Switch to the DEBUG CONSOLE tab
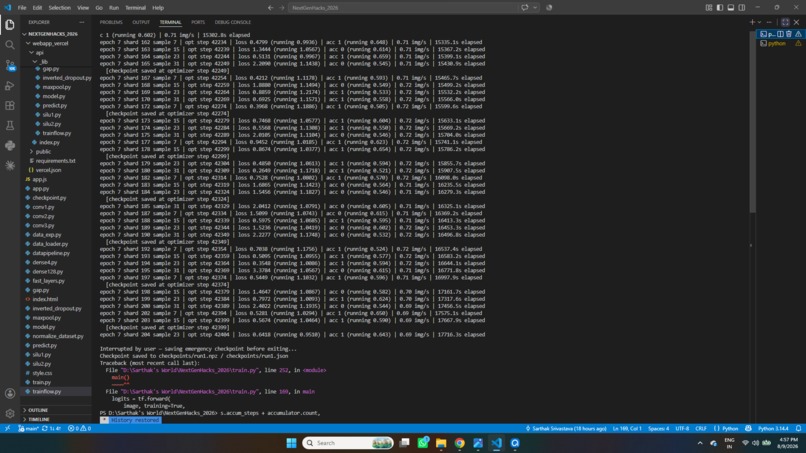806x453 pixels. [233, 22]
